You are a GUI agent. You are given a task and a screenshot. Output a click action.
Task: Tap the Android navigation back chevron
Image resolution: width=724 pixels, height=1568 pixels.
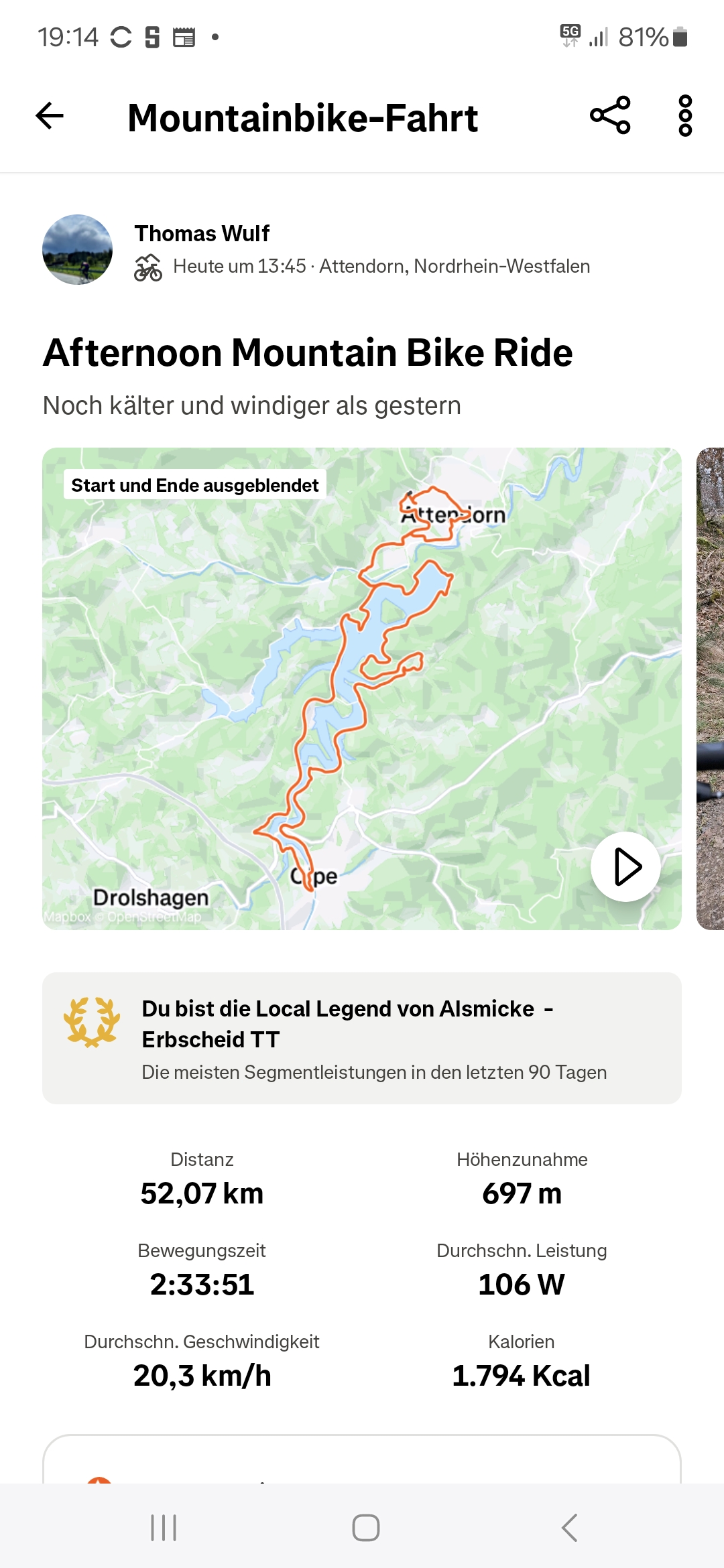coord(569,1528)
